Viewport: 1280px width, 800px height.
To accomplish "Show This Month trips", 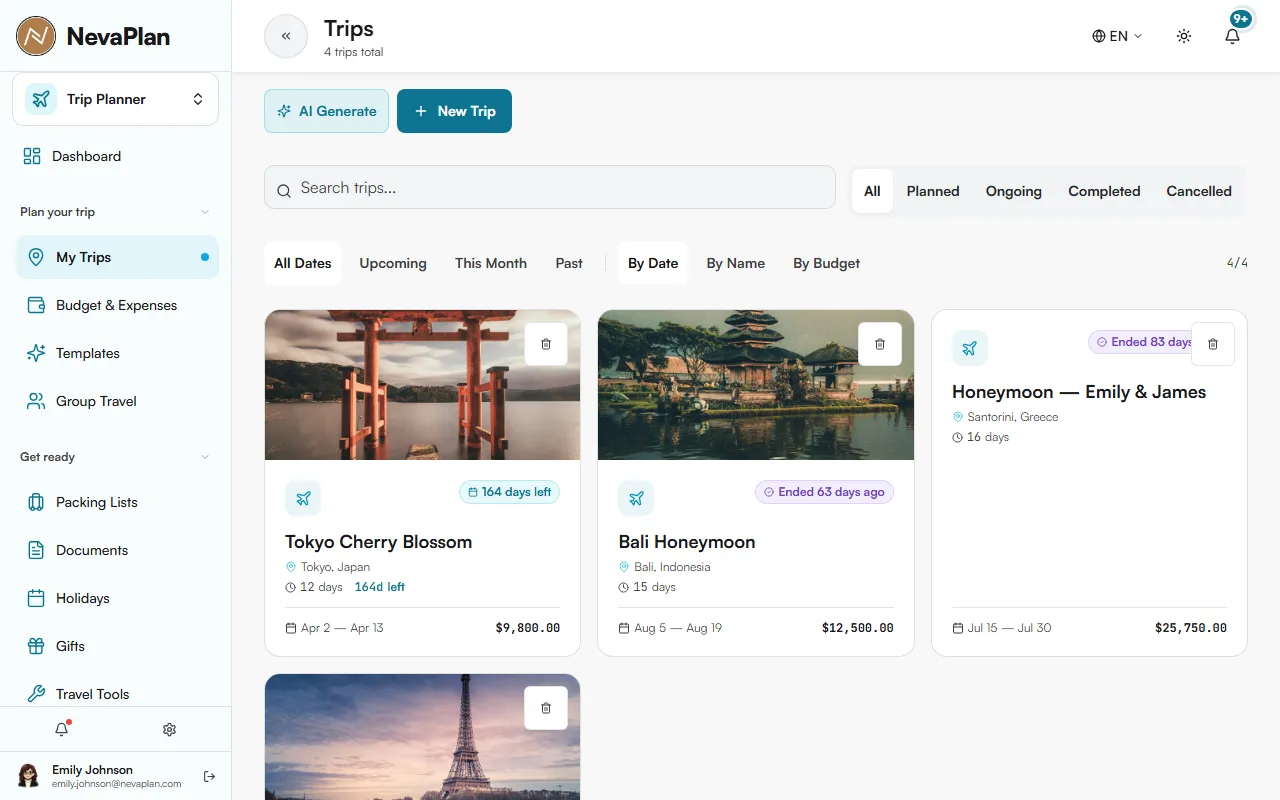I will (x=491, y=263).
